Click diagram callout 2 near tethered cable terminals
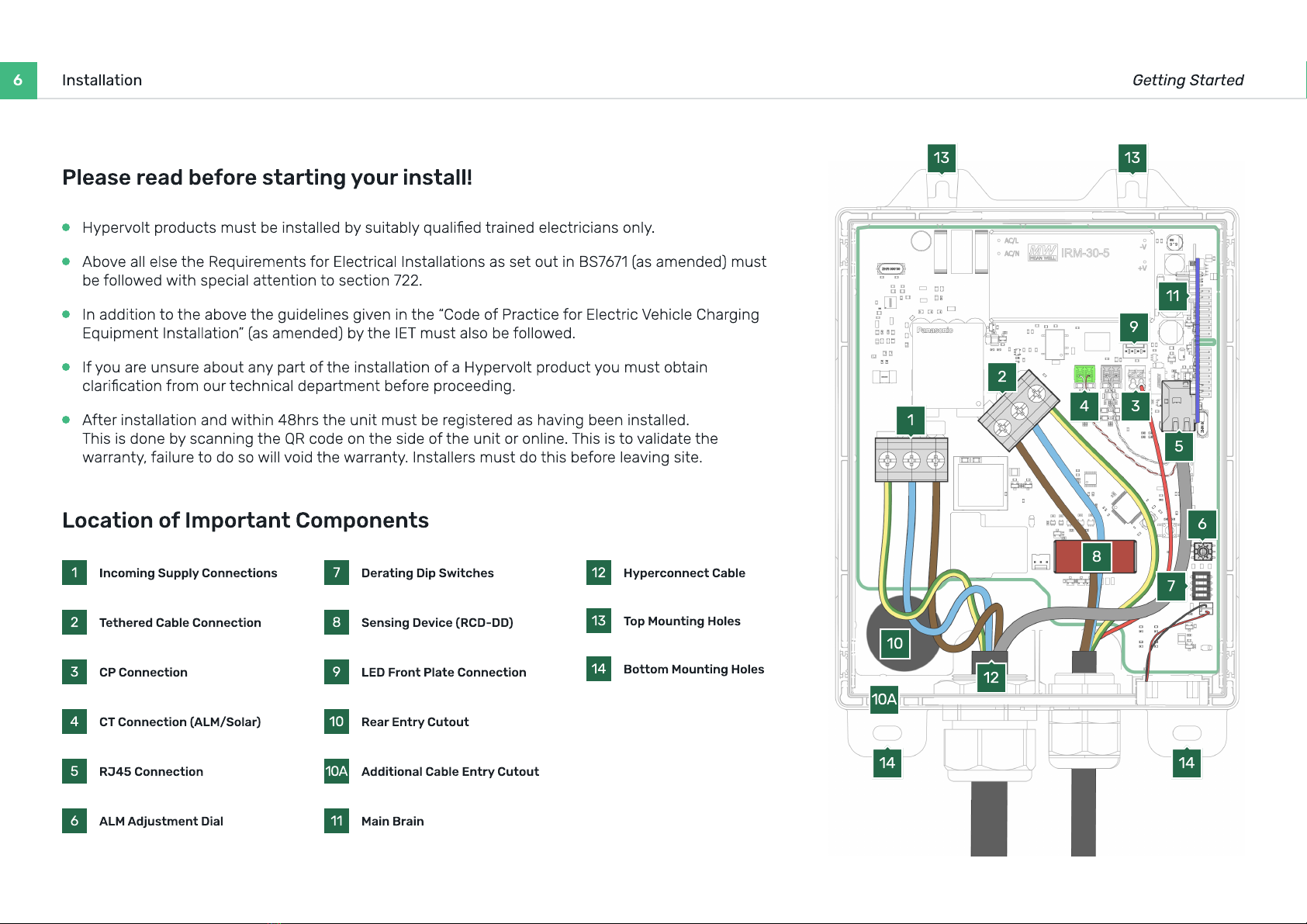Viewport: 1307px width, 924px height. (1002, 376)
